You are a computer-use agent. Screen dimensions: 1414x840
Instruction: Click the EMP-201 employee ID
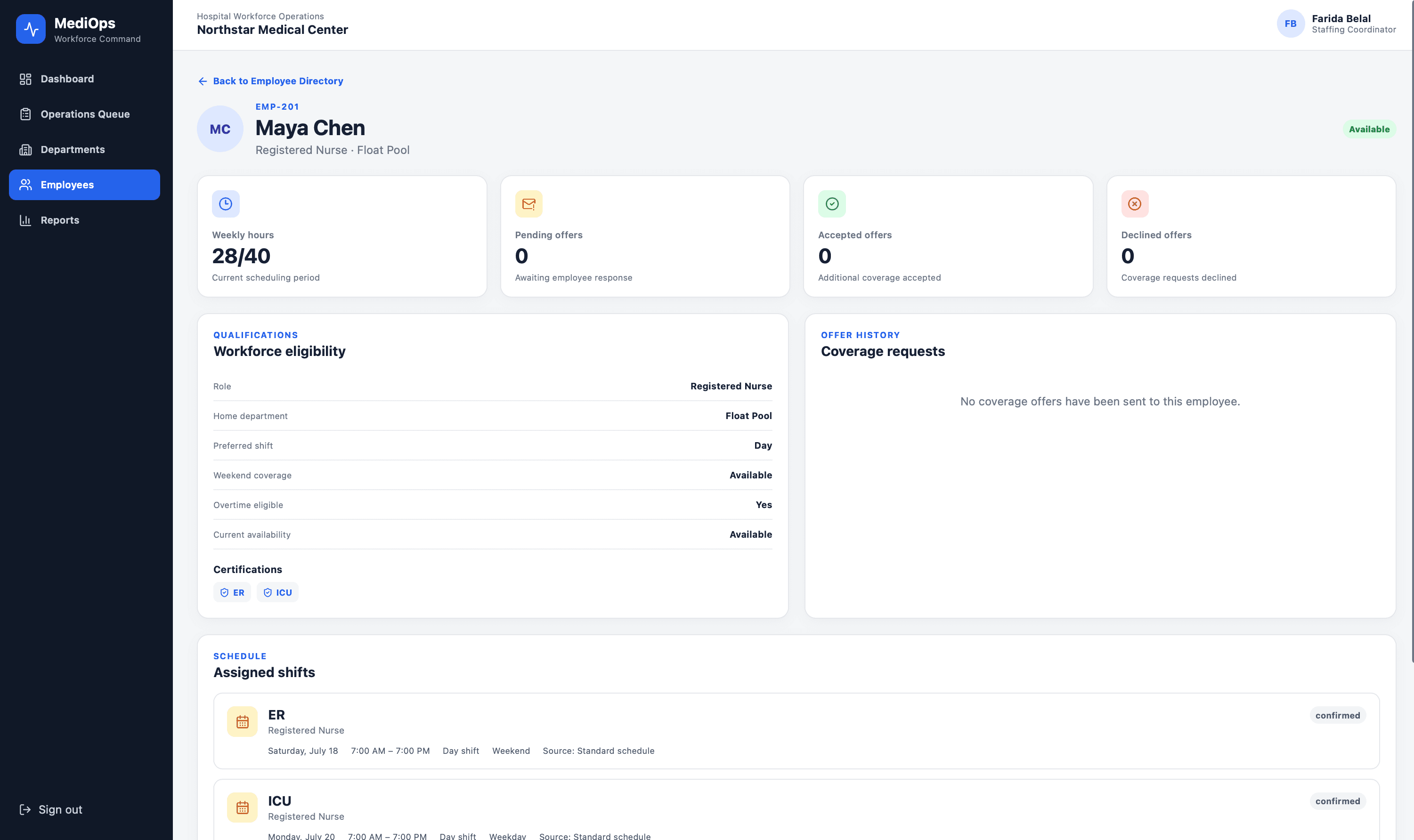coord(277,106)
